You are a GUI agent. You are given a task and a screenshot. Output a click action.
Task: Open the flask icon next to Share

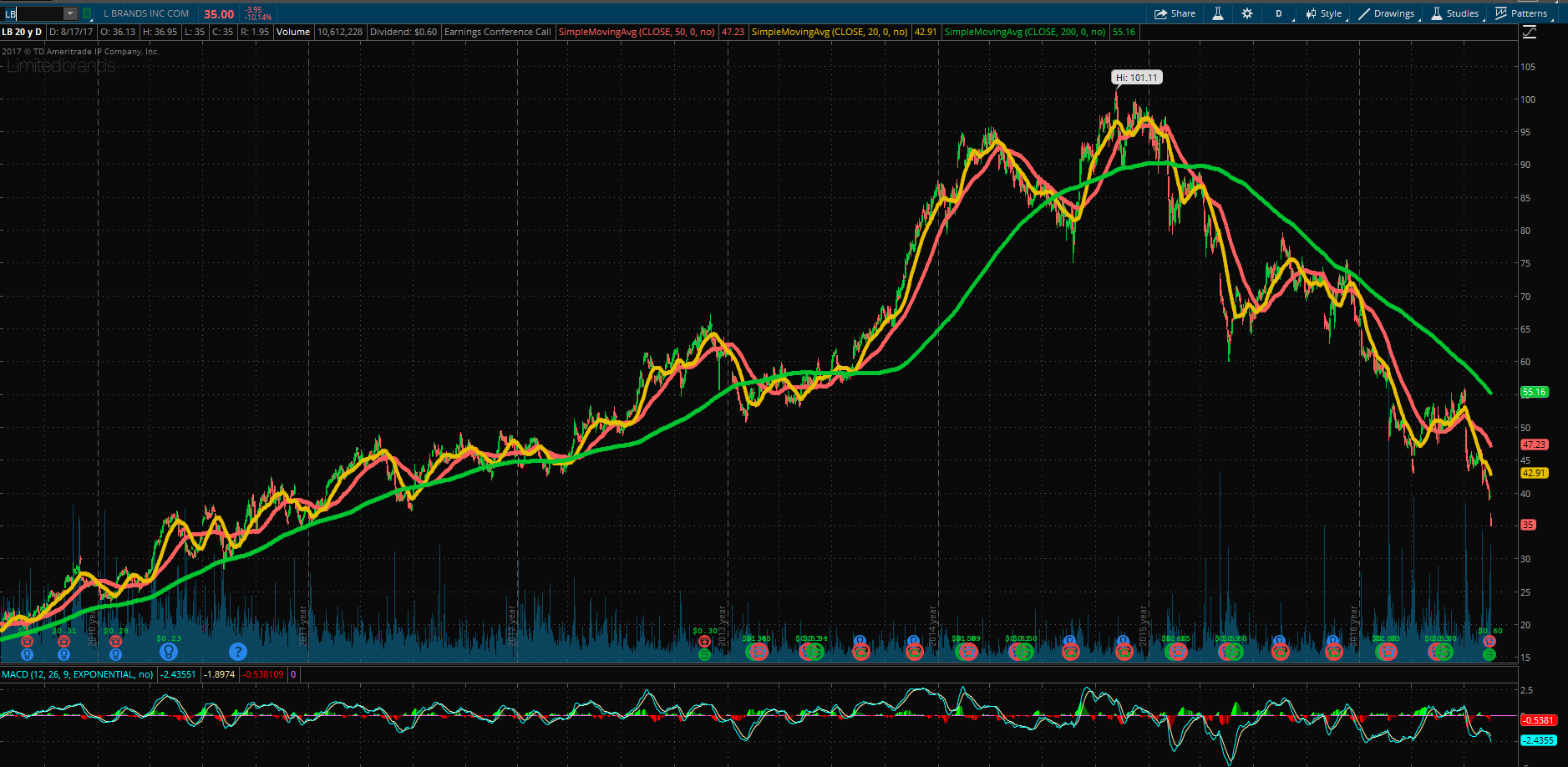(x=1218, y=13)
